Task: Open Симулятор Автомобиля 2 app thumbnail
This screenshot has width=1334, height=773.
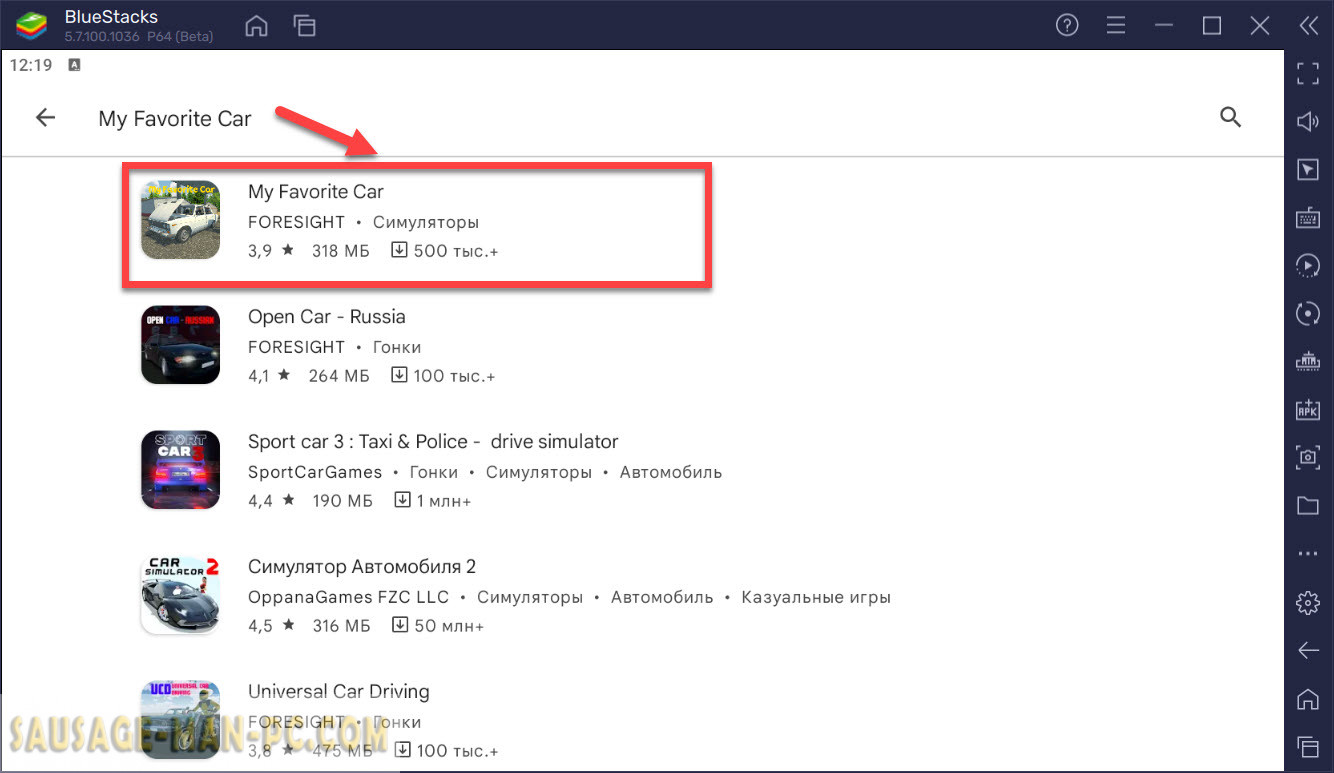Action: click(180, 595)
